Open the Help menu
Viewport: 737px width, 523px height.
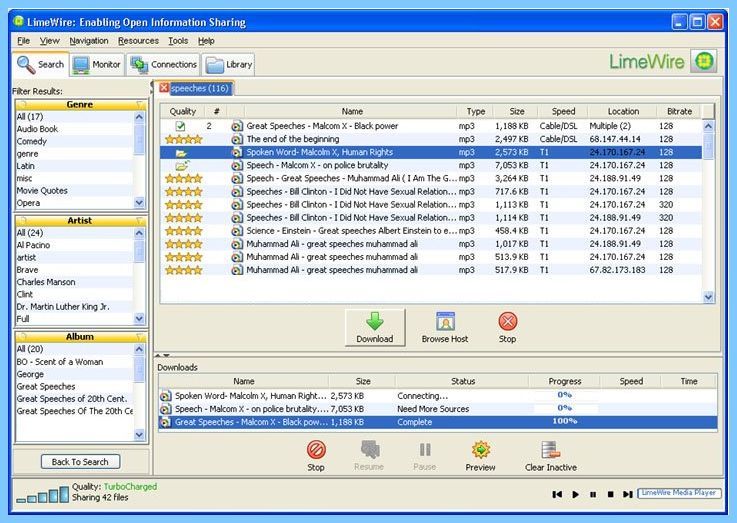(206, 41)
